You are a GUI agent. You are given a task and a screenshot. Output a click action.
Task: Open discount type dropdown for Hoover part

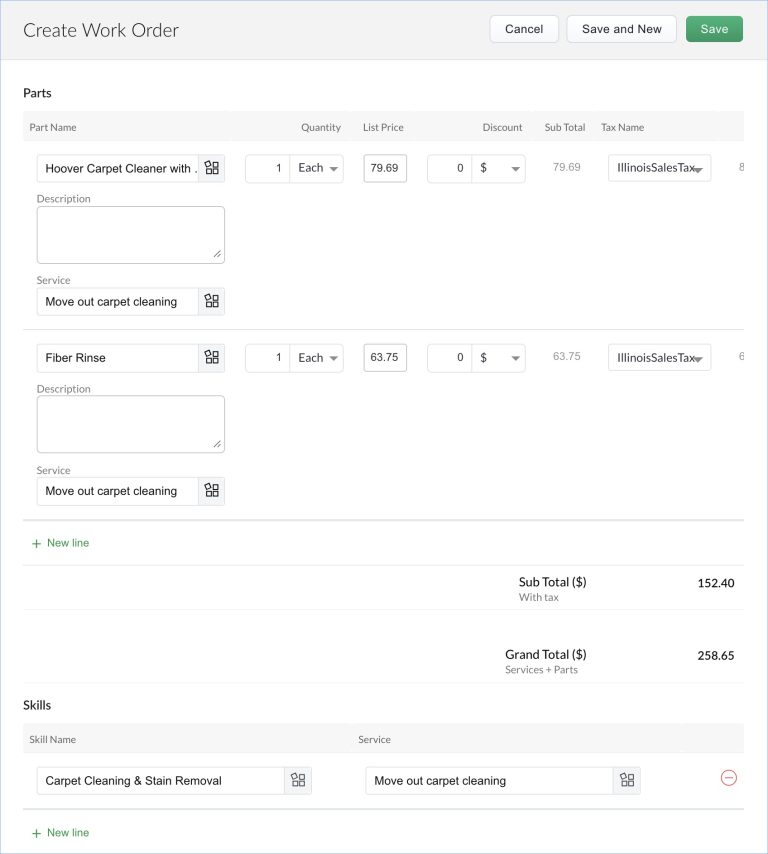(499, 168)
